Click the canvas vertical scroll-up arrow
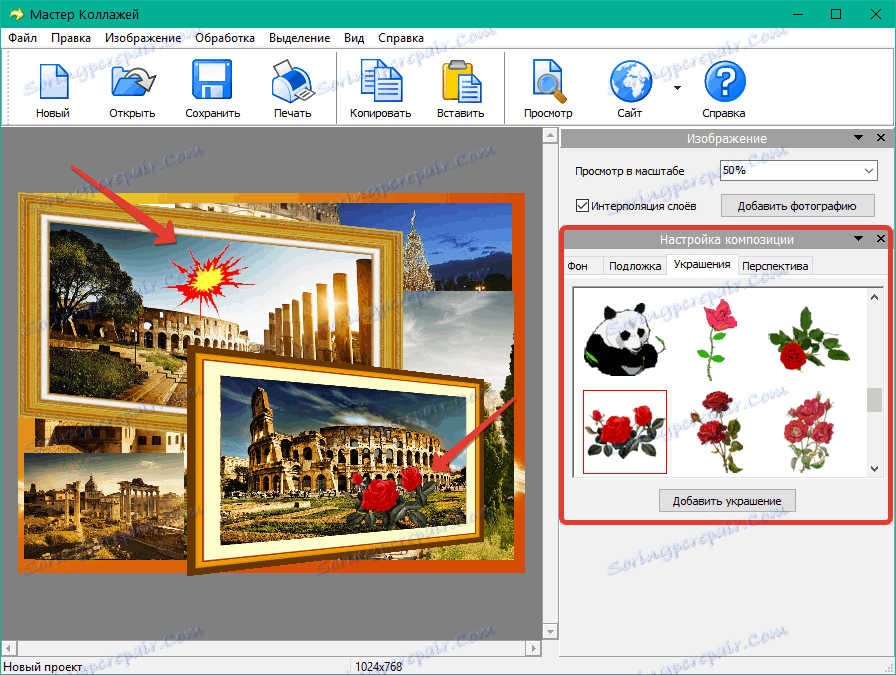This screenshot has width=896, height=675. tap(550, 135)
